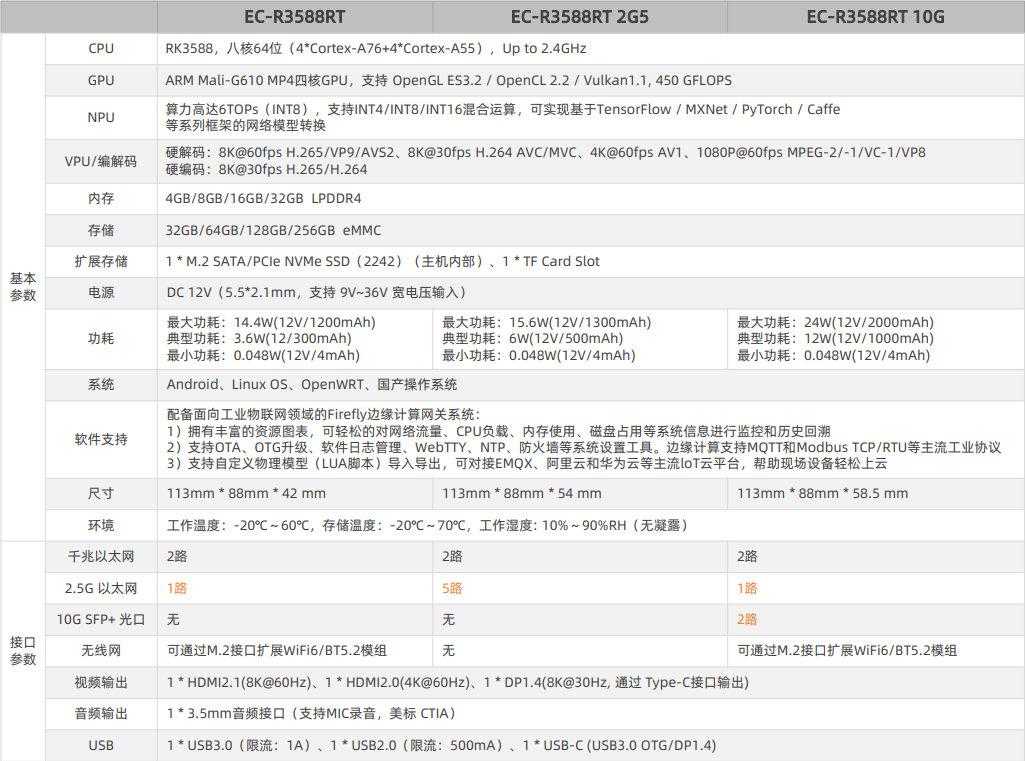Select the 扩展存储 row label
The width and height of the screenshot is (1025, 761).
click(100, 261)
